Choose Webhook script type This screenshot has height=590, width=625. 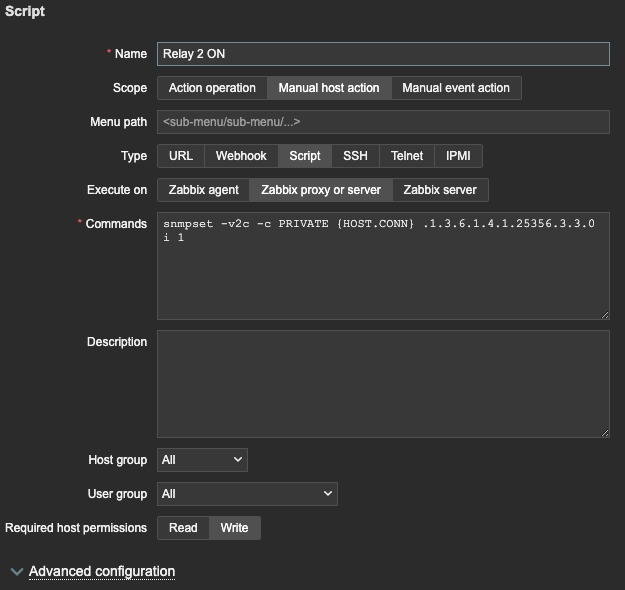241,156
